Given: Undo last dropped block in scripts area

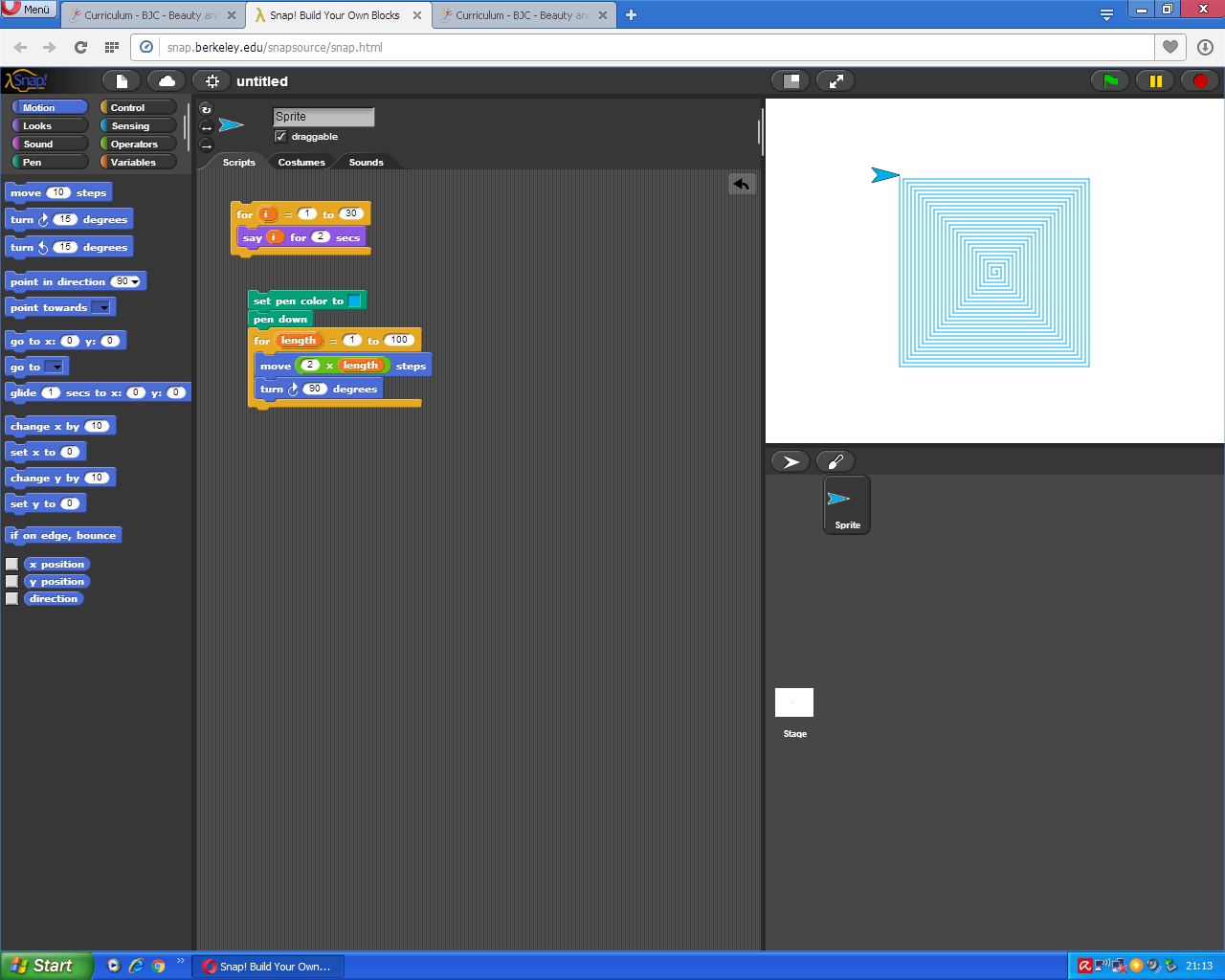Looking at the screenshot, I should (x=742, y=184).
